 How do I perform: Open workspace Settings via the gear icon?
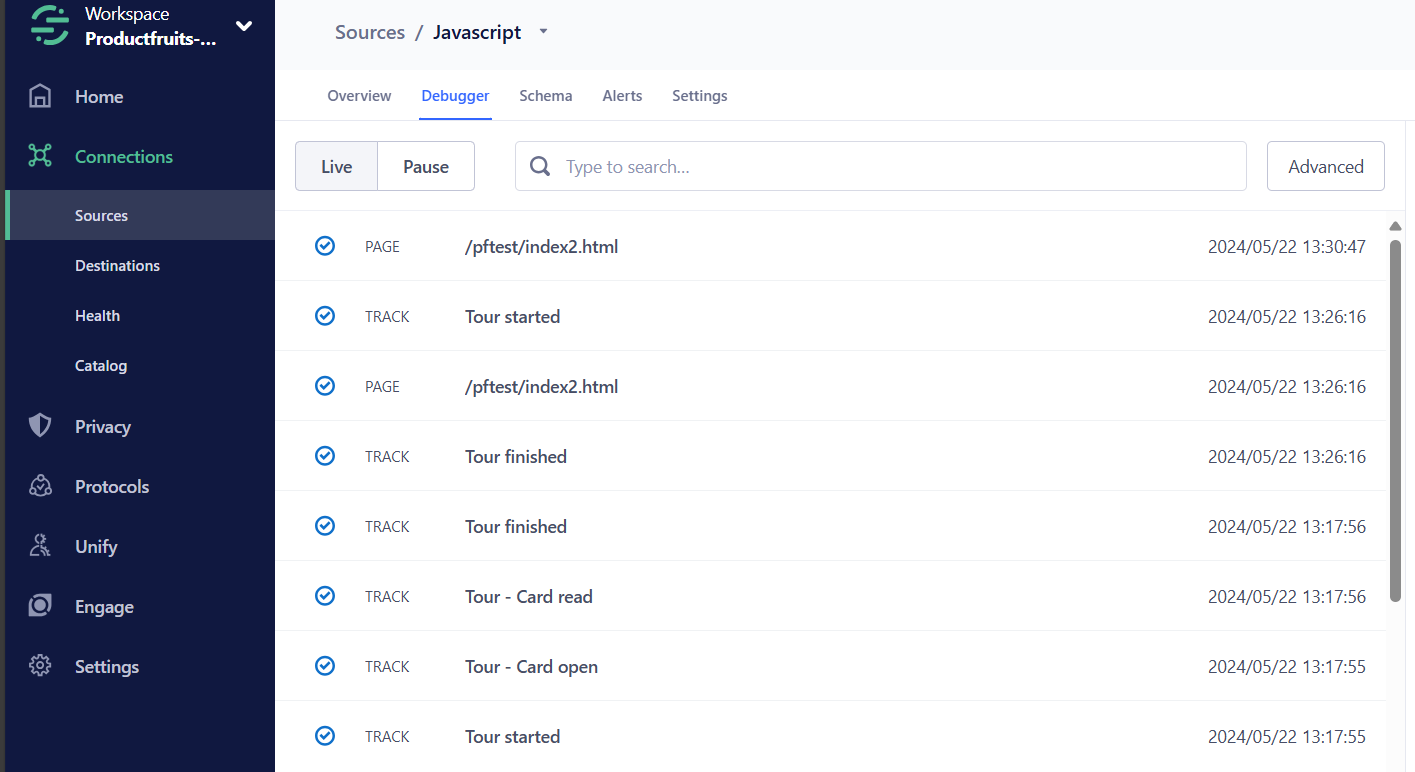tap(40, 666)
